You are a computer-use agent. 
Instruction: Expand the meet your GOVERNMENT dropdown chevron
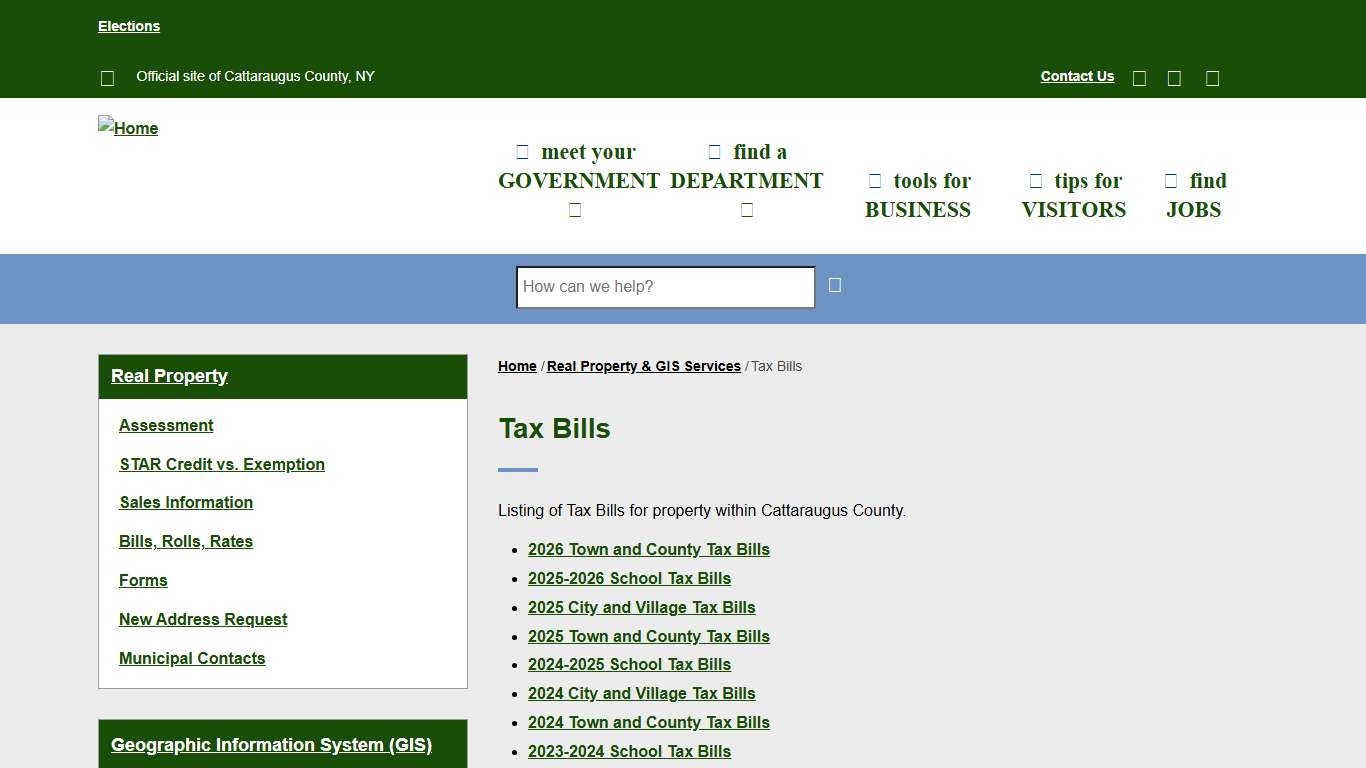tap(575, 209)
